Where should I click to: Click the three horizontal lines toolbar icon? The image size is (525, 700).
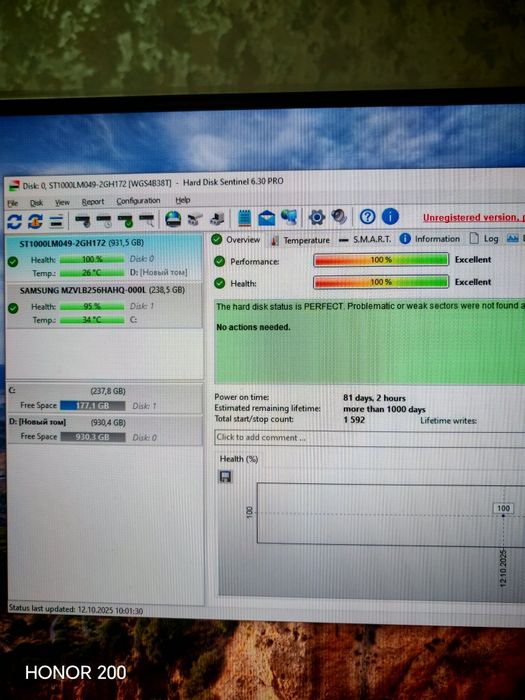pyautogui.click(x=56, y=221)
